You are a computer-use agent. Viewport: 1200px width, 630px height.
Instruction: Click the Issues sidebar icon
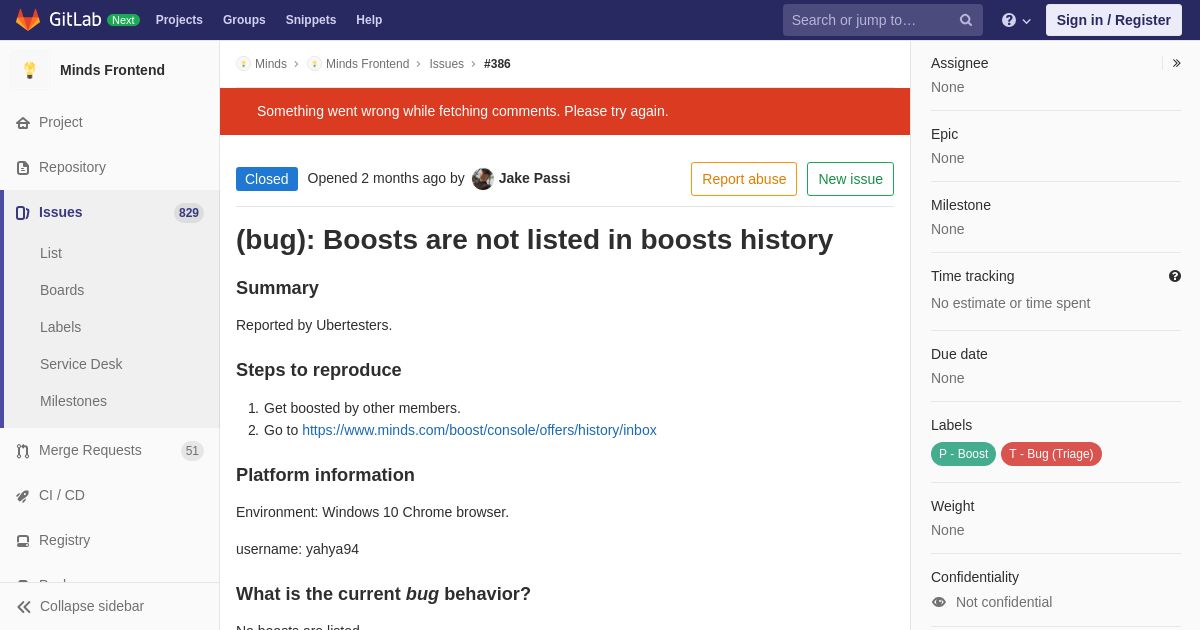23,213
